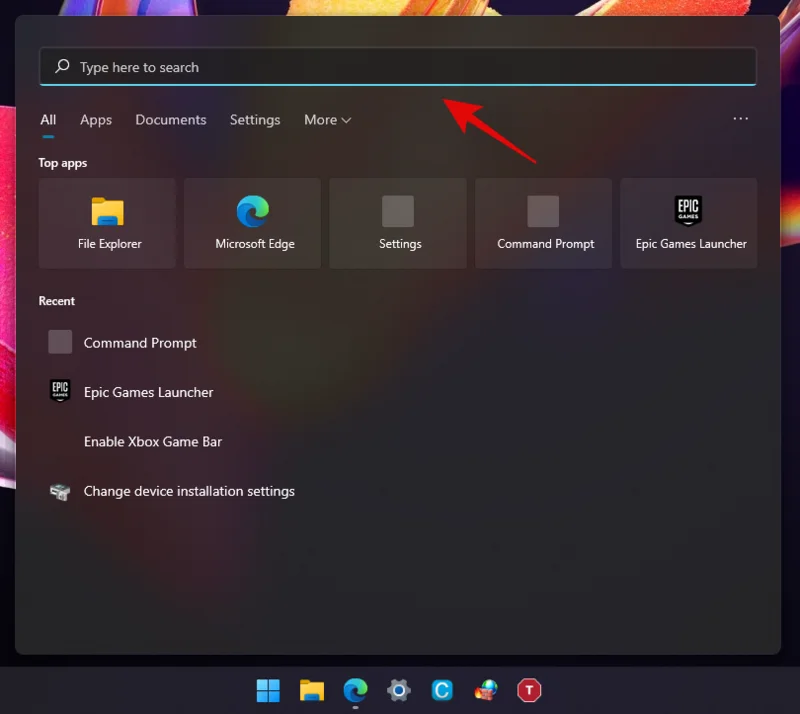Launch Epic Games Launcher from Top apps

tap(689, 223)
